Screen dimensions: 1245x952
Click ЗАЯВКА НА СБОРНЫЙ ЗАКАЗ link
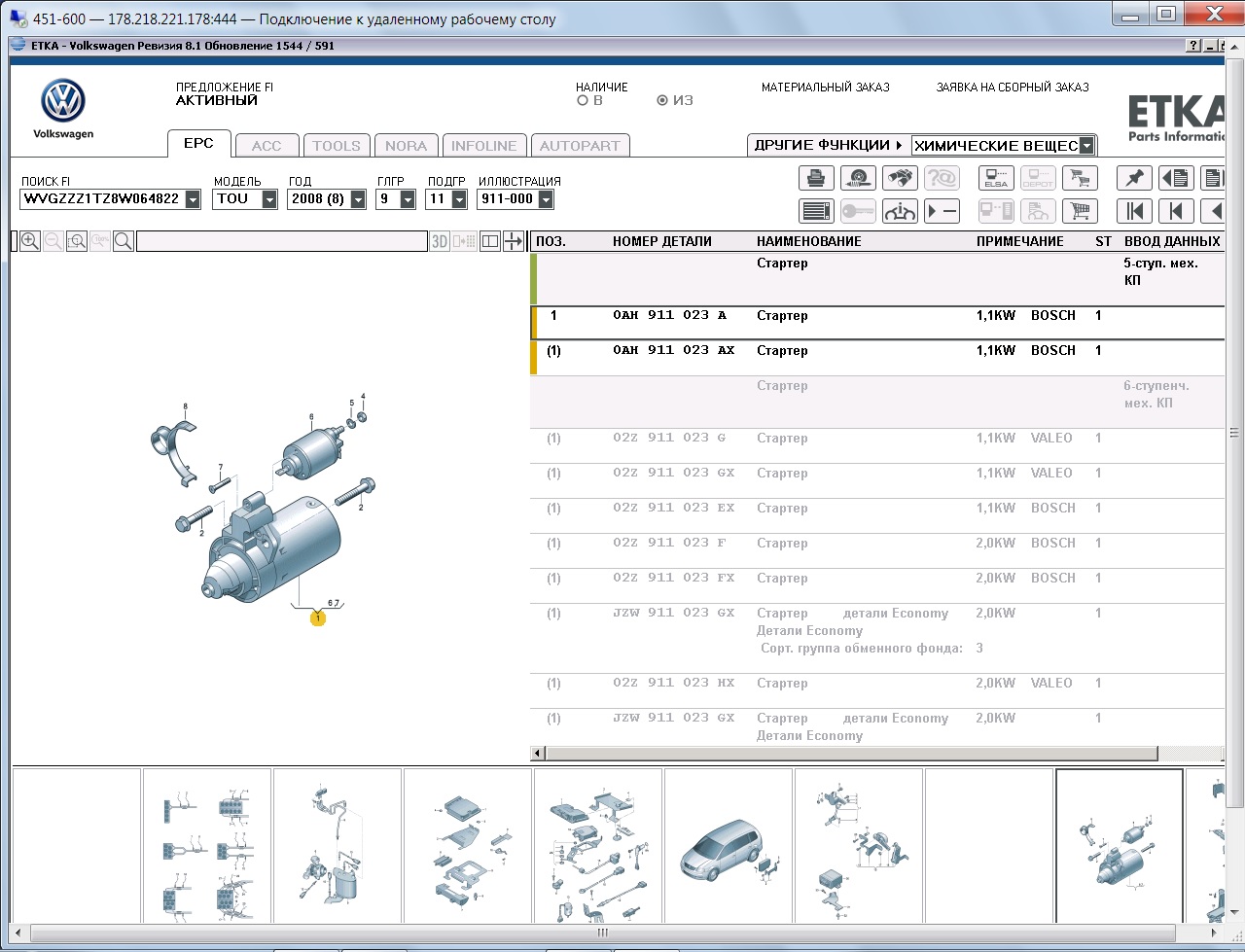1013,88
